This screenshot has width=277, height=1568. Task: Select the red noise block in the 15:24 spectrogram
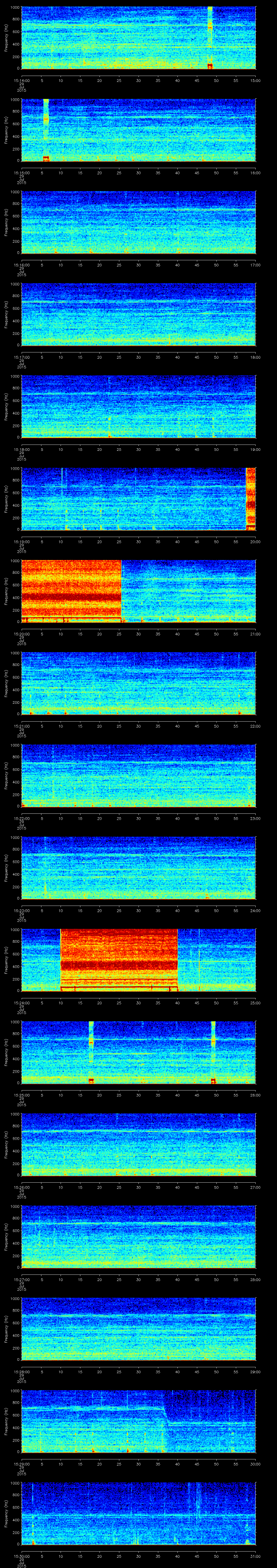tap(119, 959)
